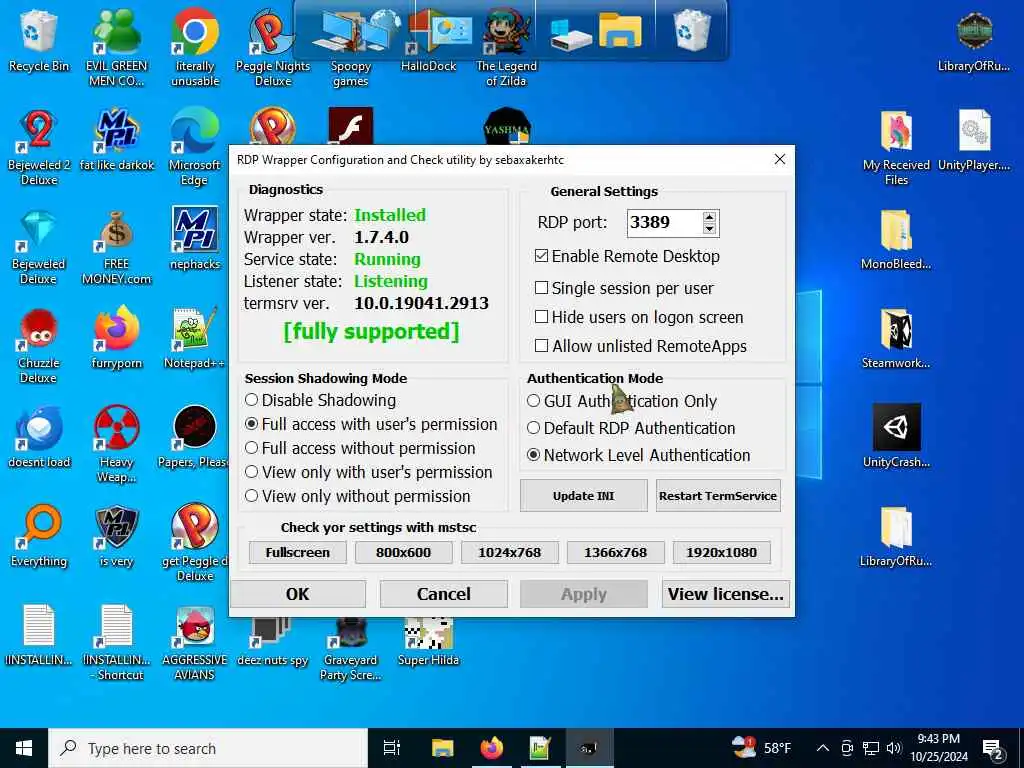Screen dimensions: 1024x768
Task: Choose GUI Authentication Only mode
Action: click(x=534, y=400)
